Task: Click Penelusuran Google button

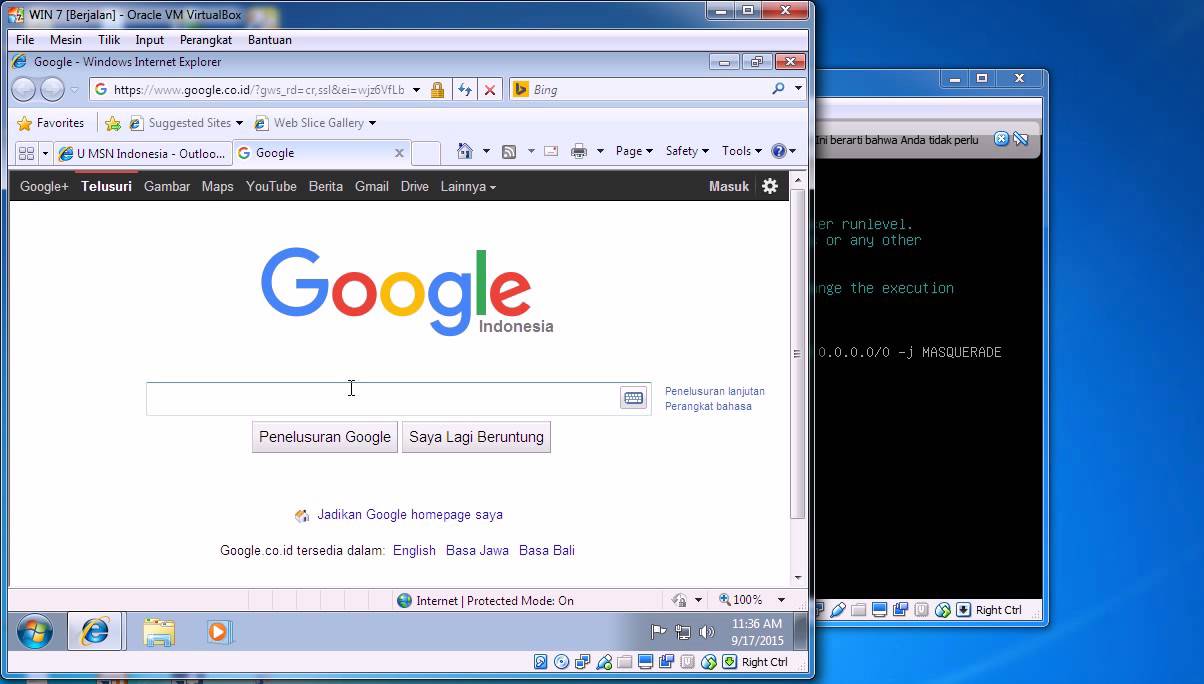Action: pyautogui.click(x=325, y=437)
